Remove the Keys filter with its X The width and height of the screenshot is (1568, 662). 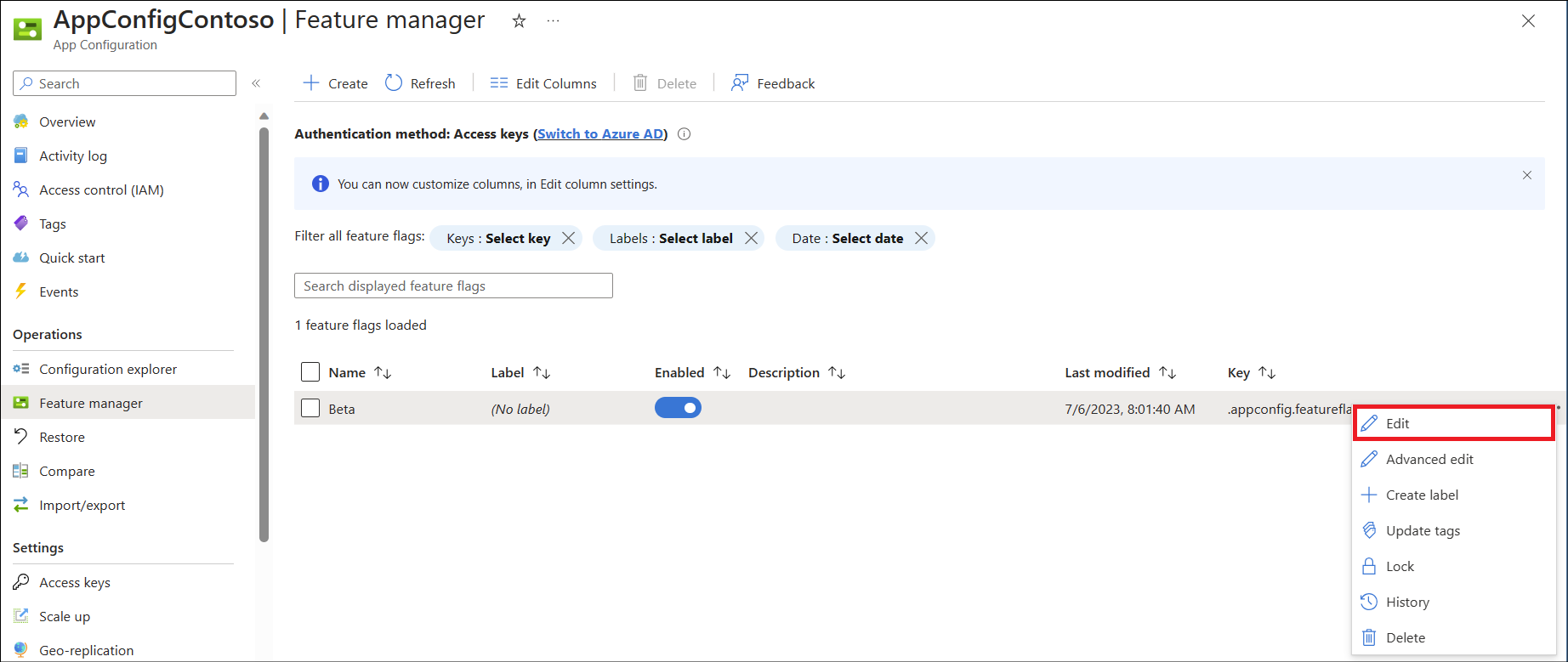tap(568, 239)
